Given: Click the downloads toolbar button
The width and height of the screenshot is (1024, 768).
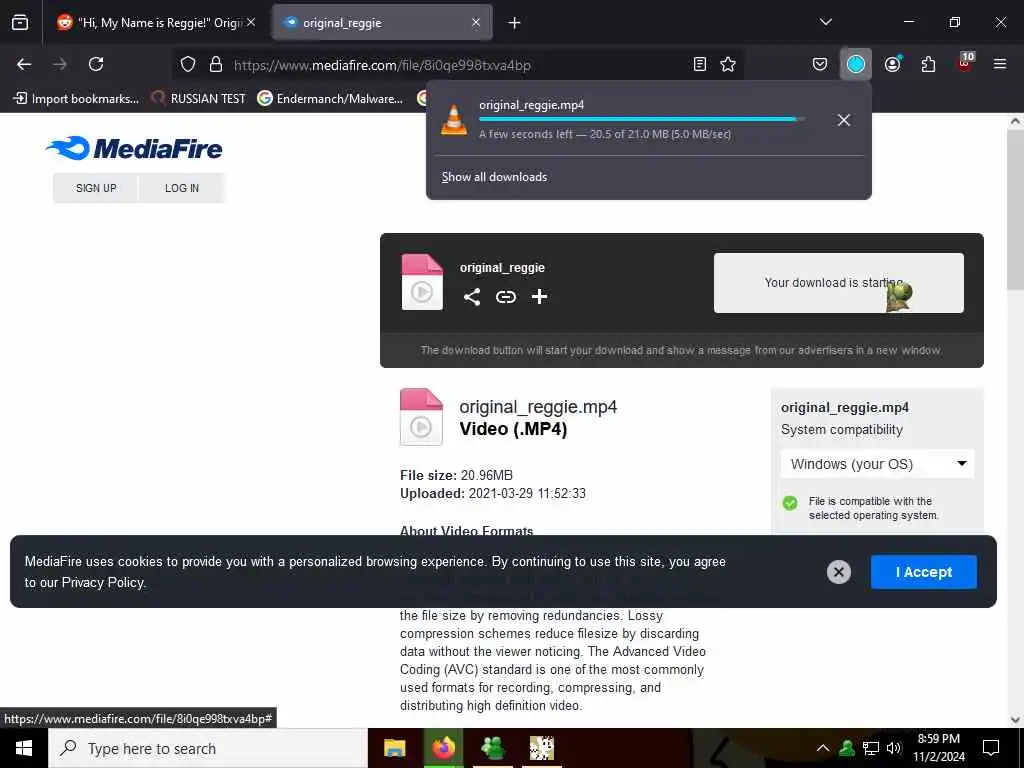Looking at the screenshot, I should pos(856,64).
